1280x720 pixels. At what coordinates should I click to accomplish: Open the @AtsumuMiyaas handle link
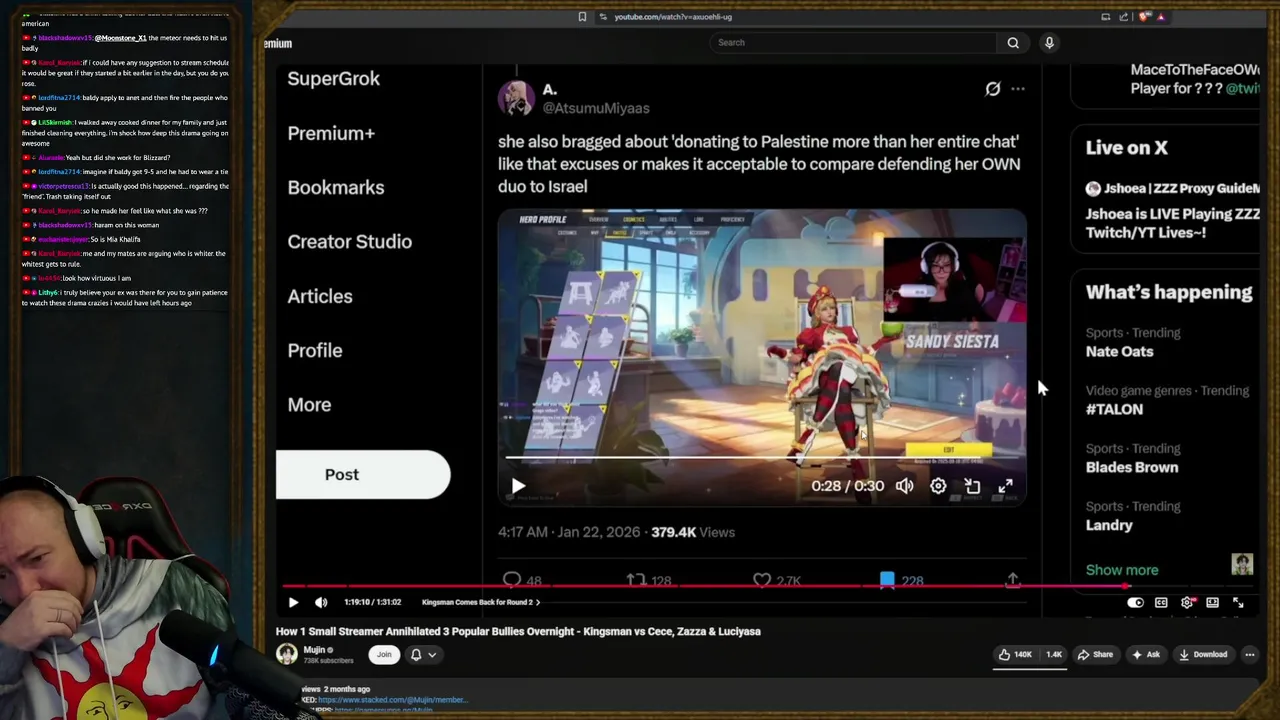coord(596,108)
